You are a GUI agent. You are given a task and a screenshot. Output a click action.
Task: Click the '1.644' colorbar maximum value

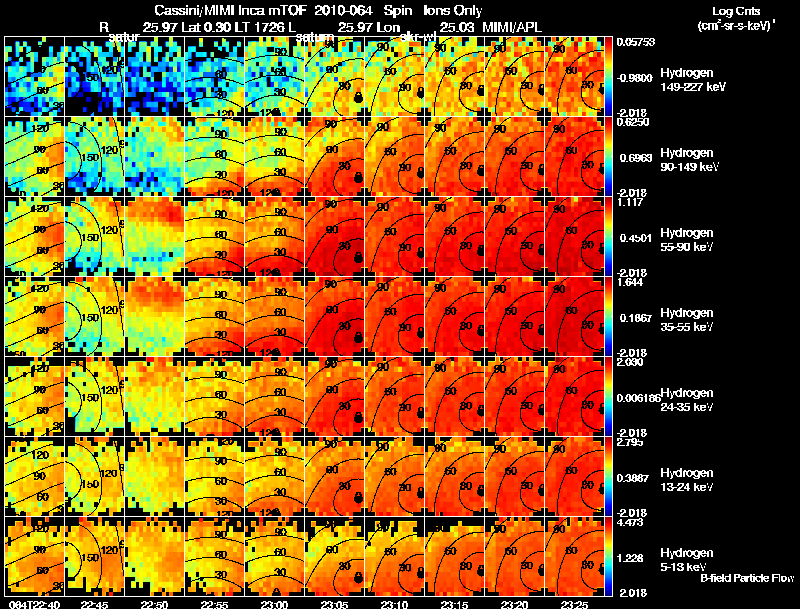coord(630,282)
